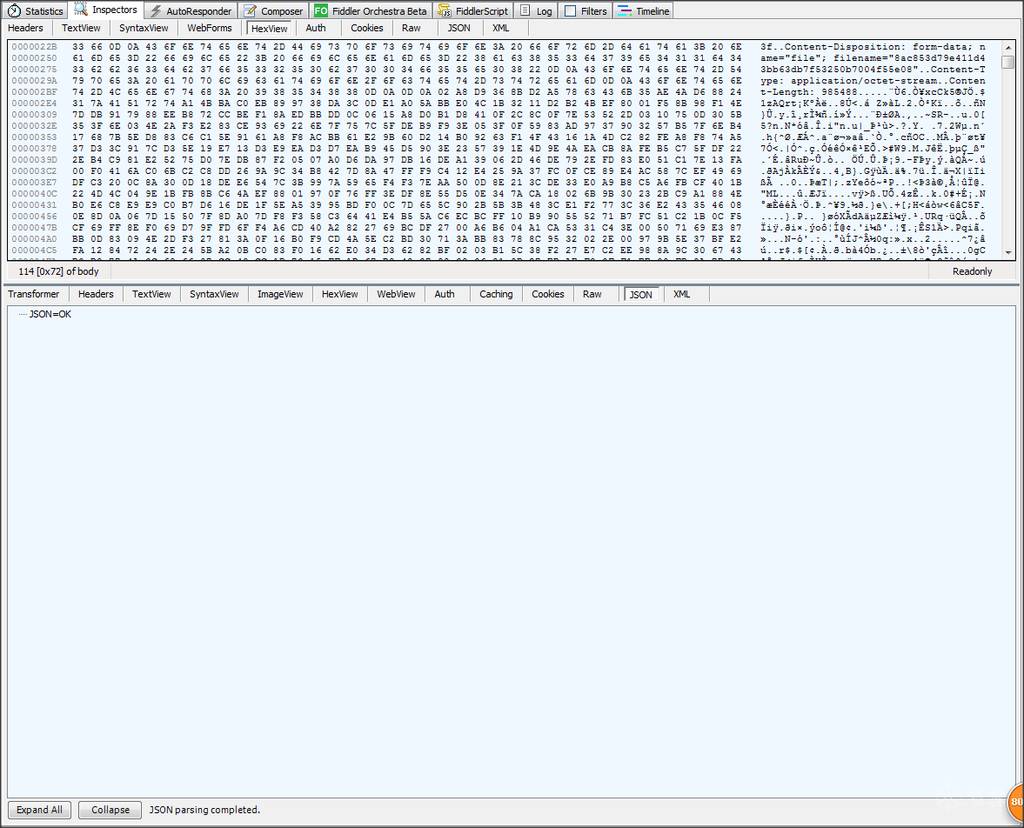
Task: Open response Auth tab
Action: coord(444,294)
